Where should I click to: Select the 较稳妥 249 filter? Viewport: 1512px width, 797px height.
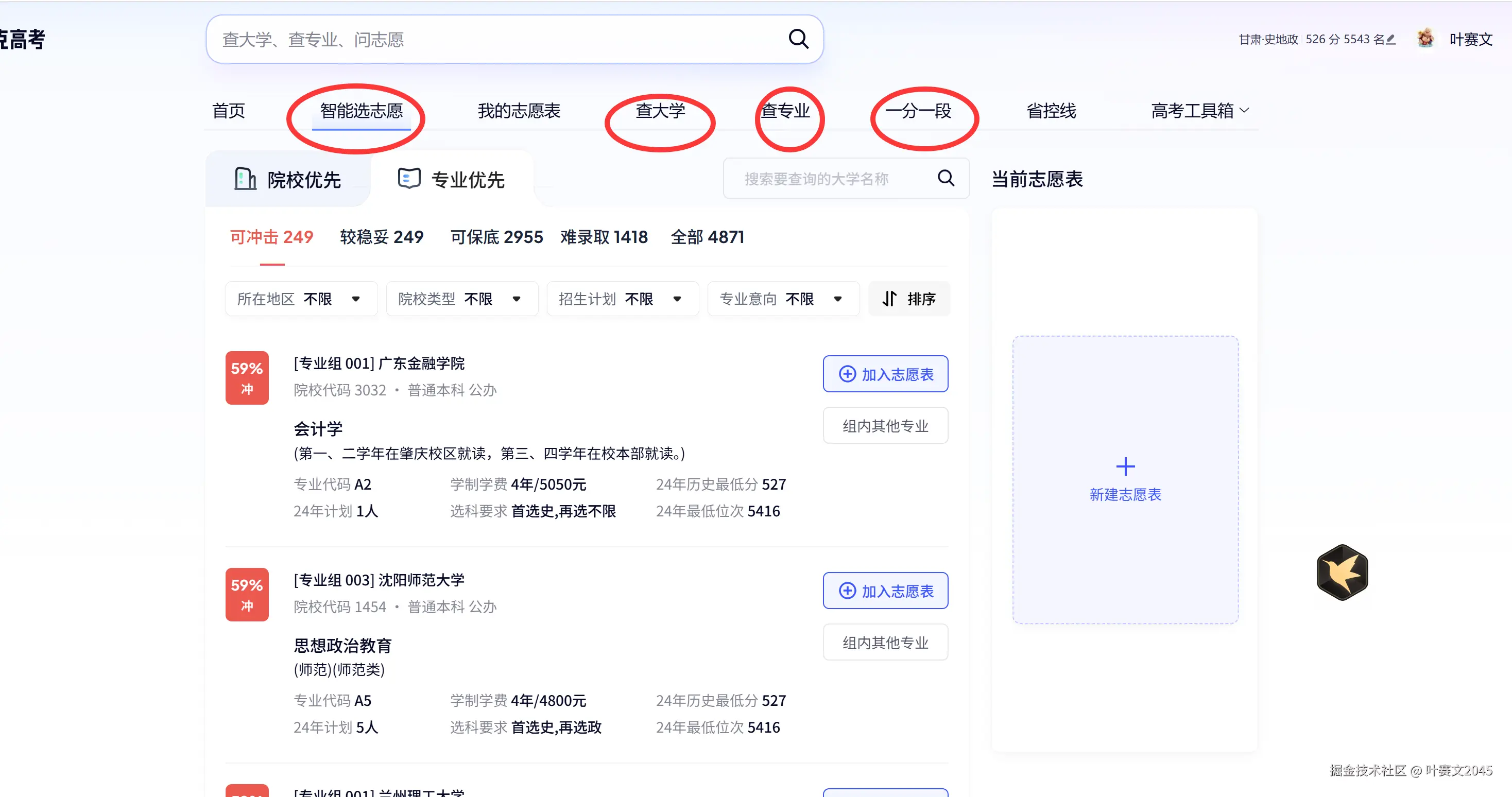pyautogui.click(x=382, y=237)
